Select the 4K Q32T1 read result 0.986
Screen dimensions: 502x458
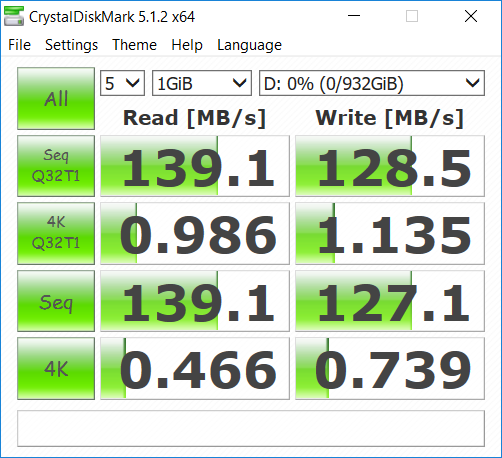(195, 233)
